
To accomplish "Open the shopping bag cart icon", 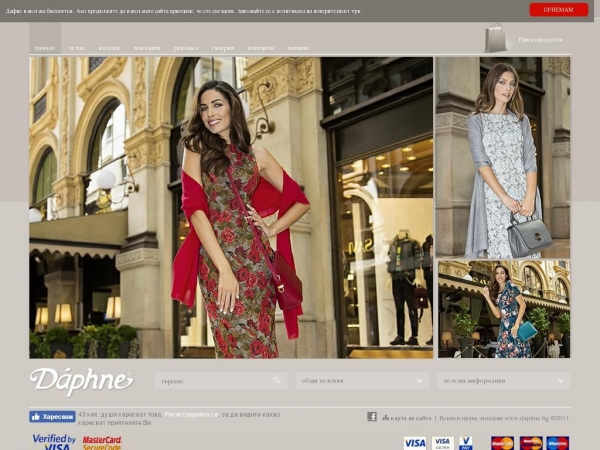I will [x=496, y=38].
